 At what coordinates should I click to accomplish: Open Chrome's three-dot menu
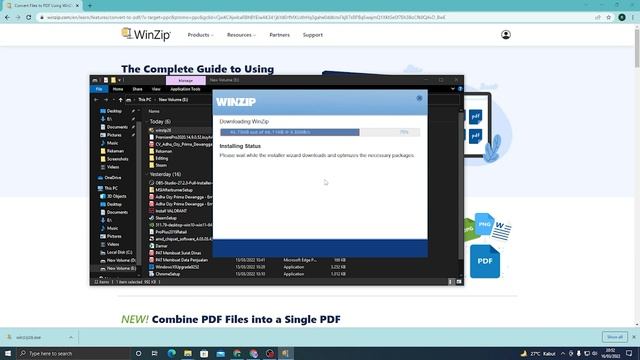(633, 18)
